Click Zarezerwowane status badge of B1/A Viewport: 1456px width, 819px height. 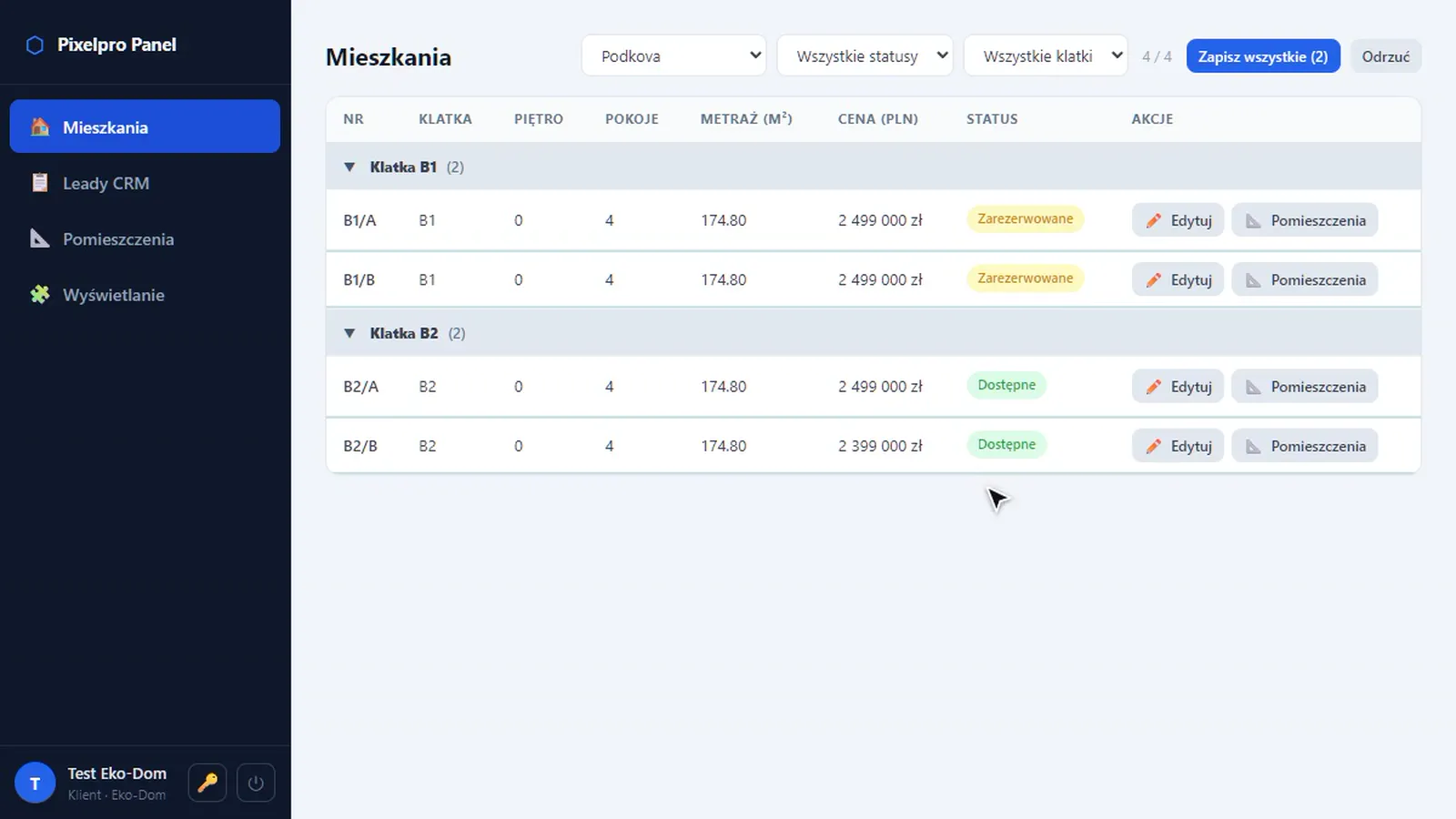click(x=1025, y=218)
